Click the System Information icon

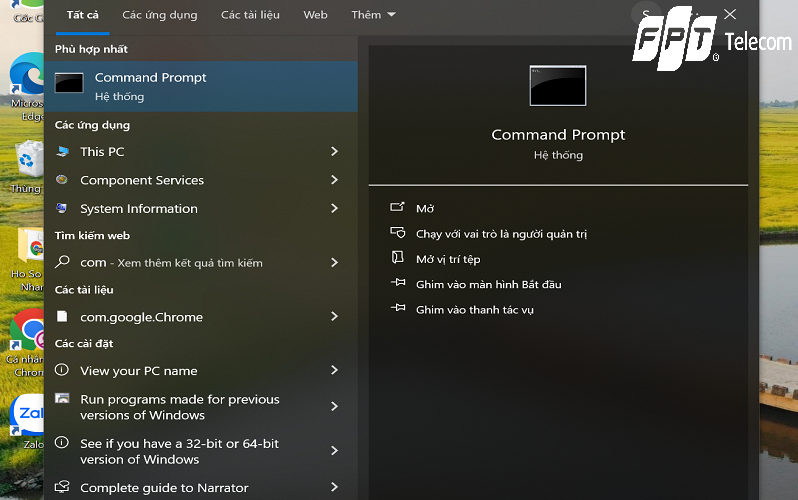(62, 209)
